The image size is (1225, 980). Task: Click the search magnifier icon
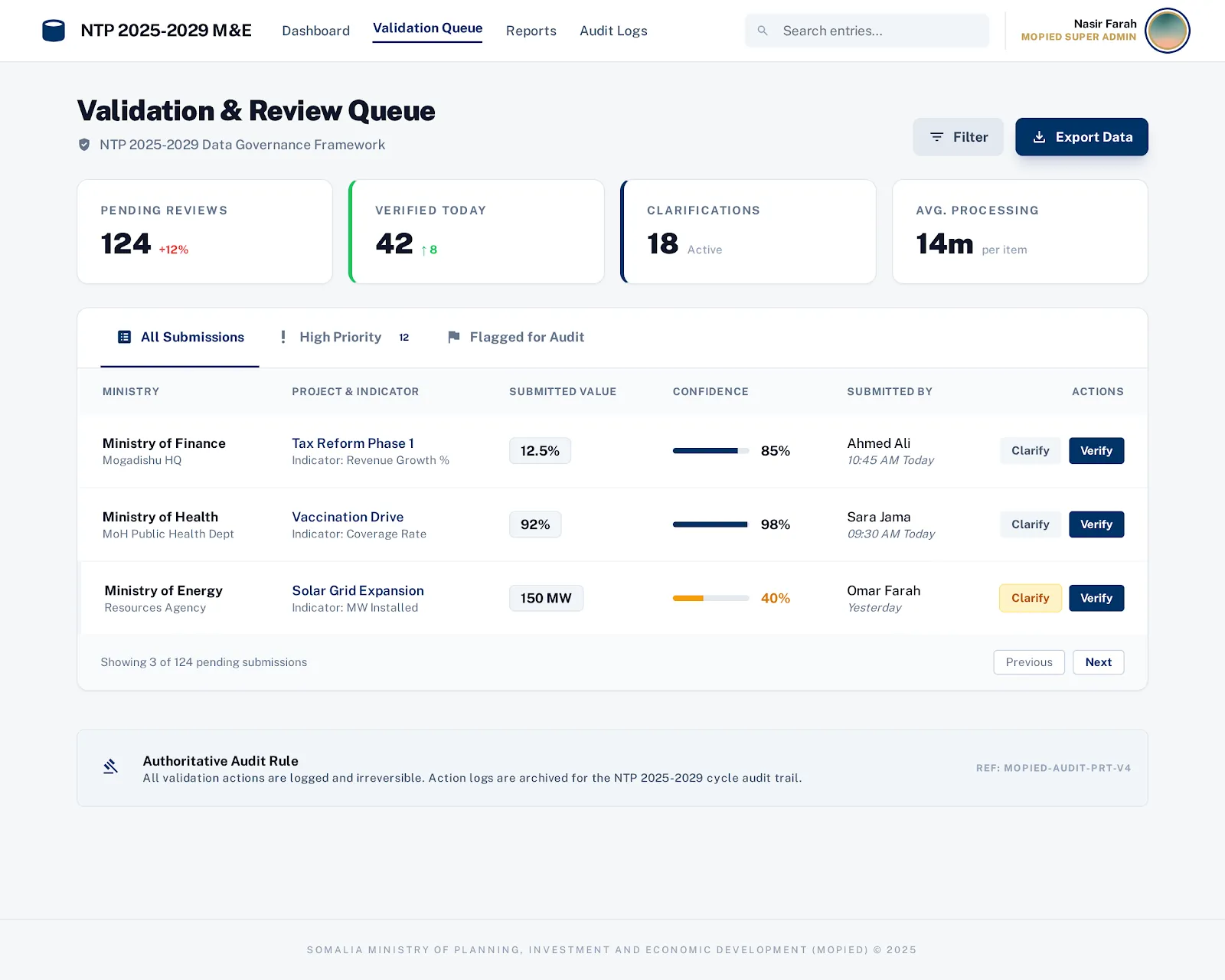763,31
